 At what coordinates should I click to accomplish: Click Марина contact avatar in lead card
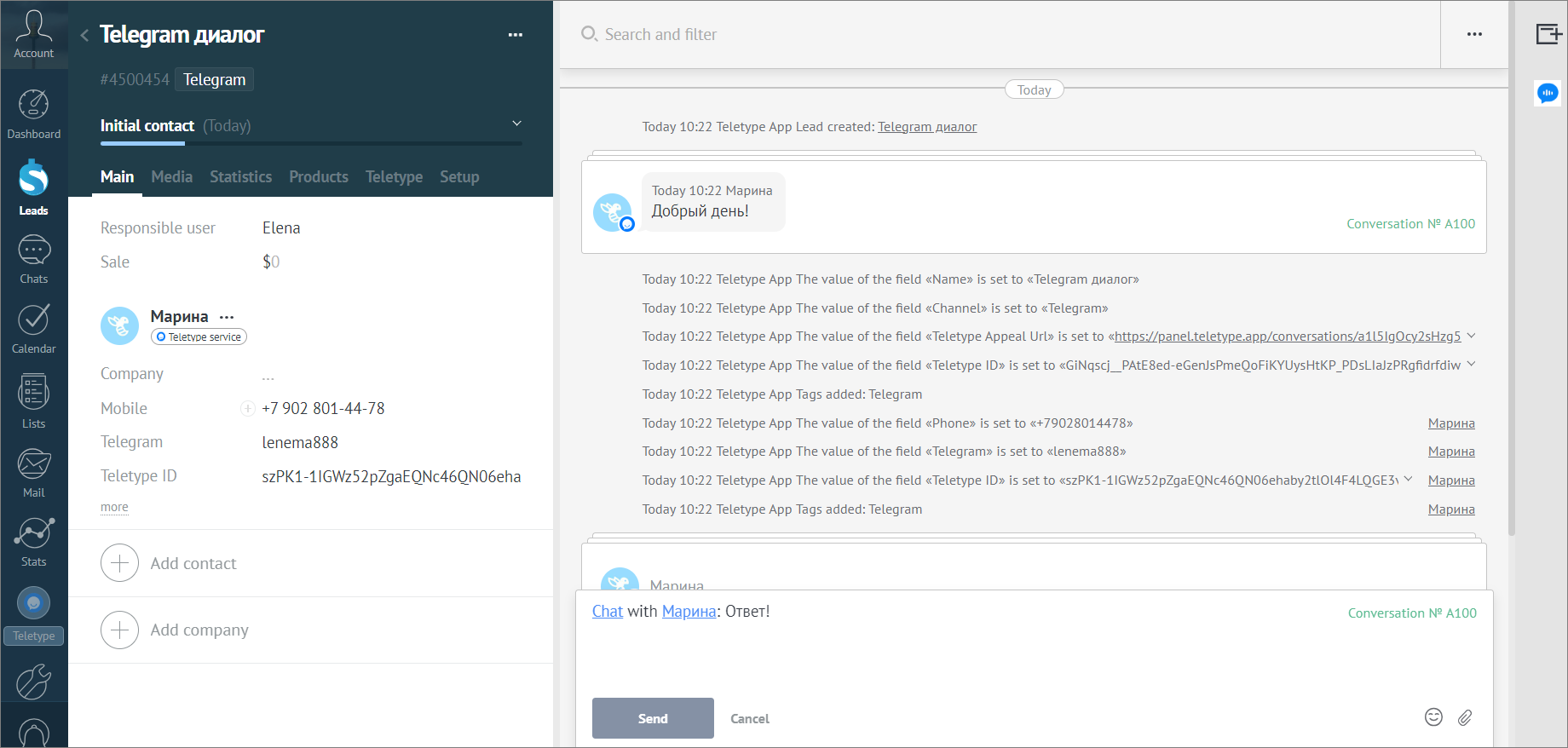click(119, 326)
